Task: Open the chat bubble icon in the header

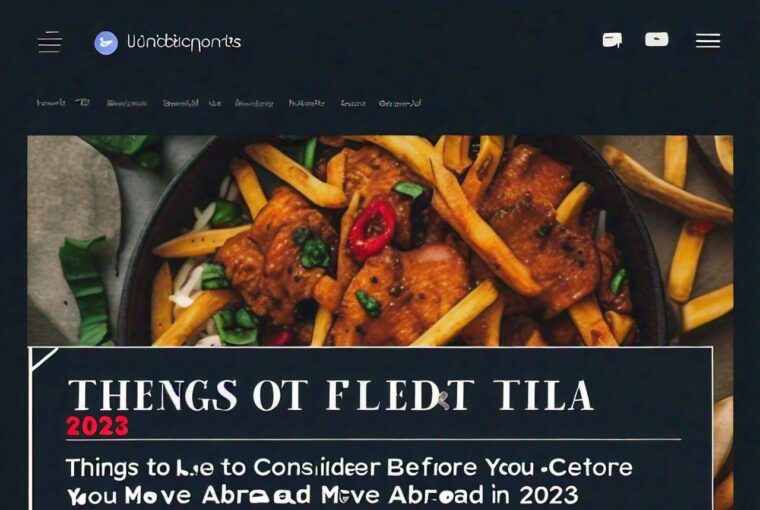Action: click(613, 40)
